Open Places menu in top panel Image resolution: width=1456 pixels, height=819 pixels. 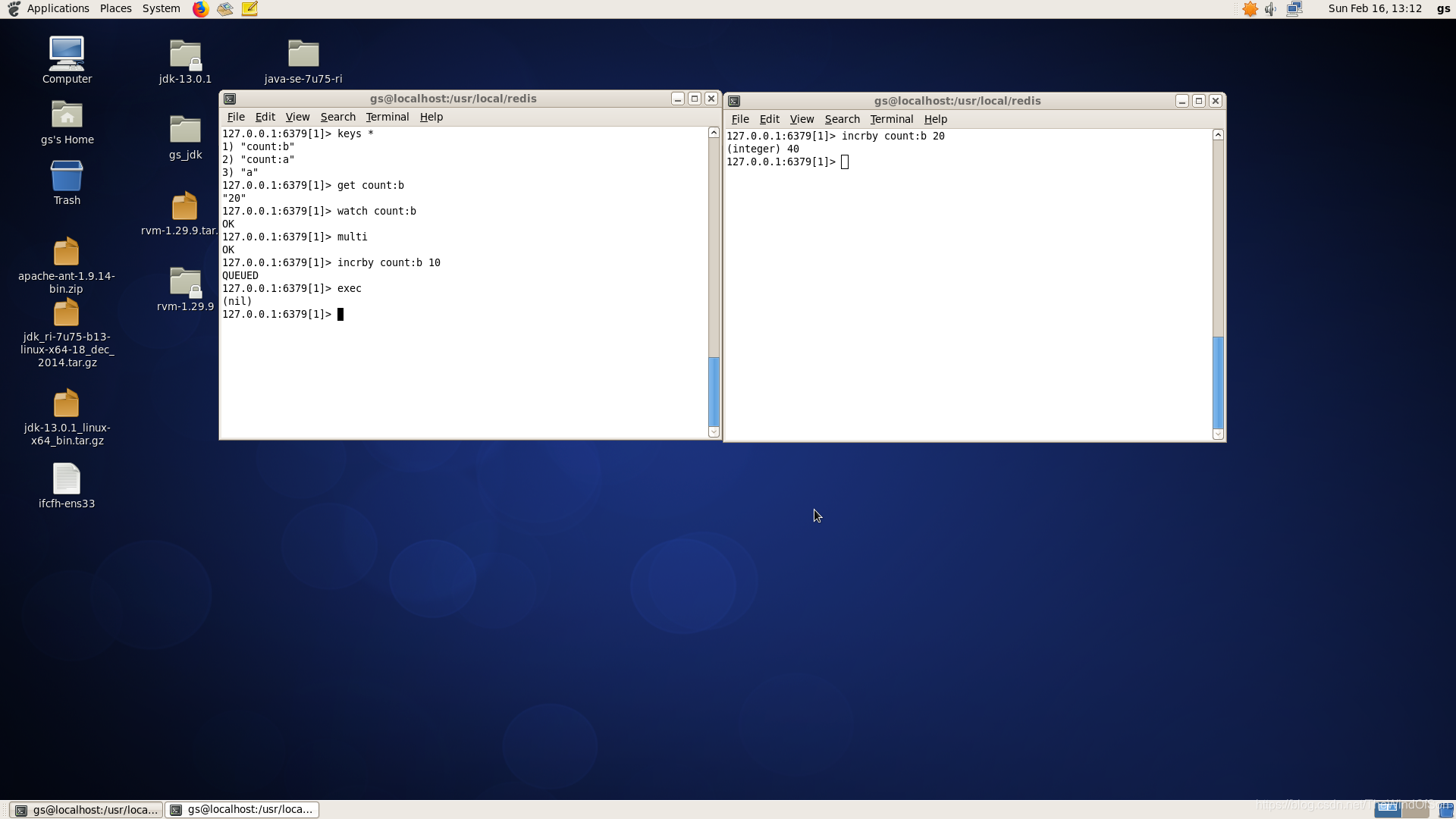tap(116, 8)
